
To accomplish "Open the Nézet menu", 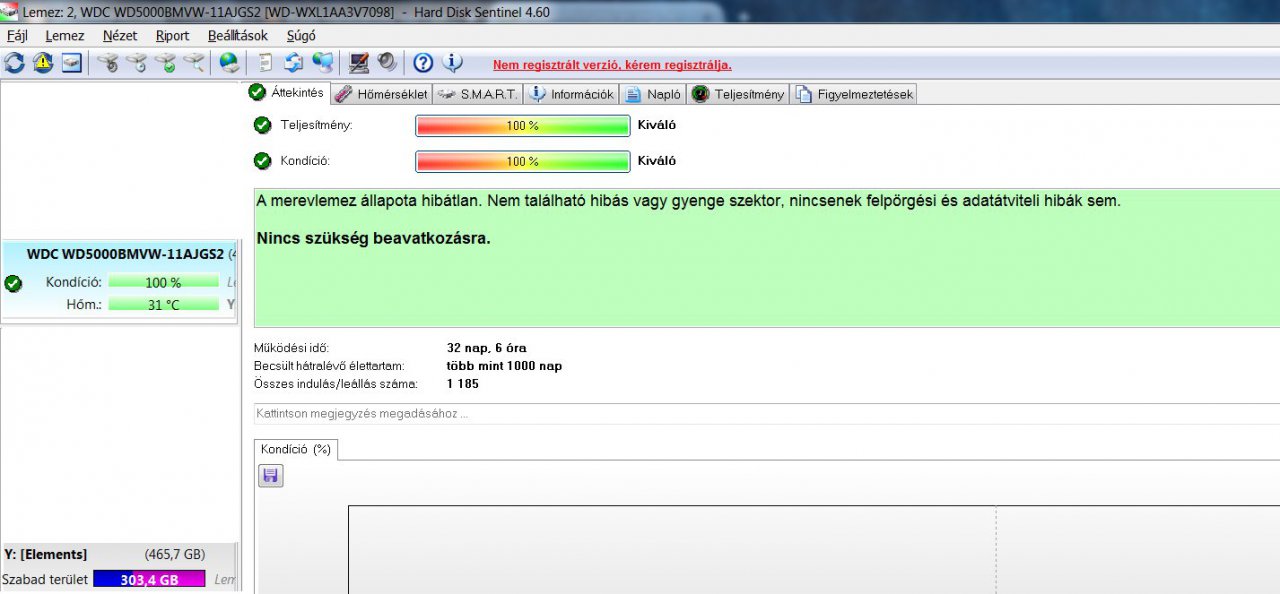I will tap(120, 36).
